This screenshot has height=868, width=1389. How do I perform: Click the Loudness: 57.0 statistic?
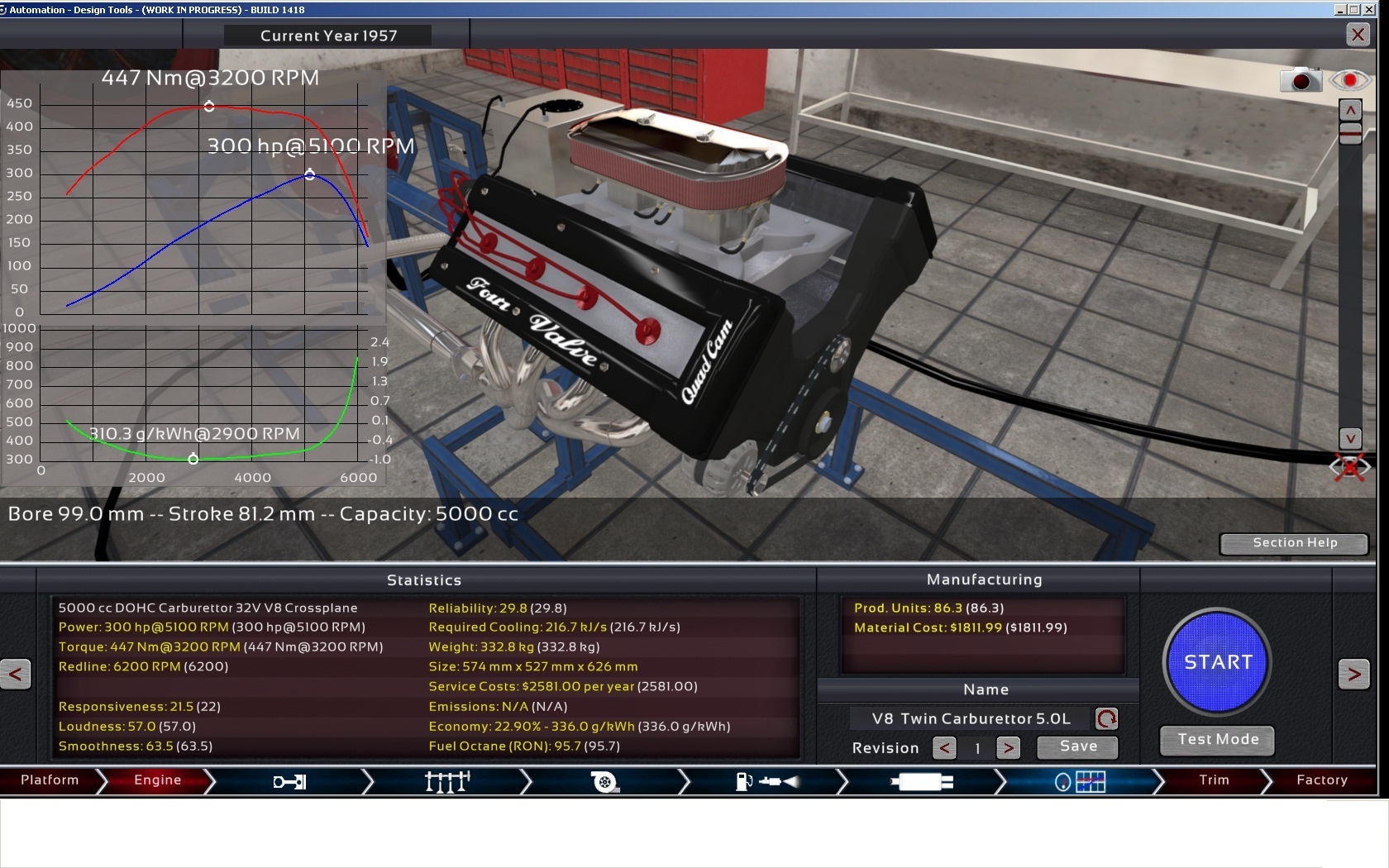pos(126,727)
